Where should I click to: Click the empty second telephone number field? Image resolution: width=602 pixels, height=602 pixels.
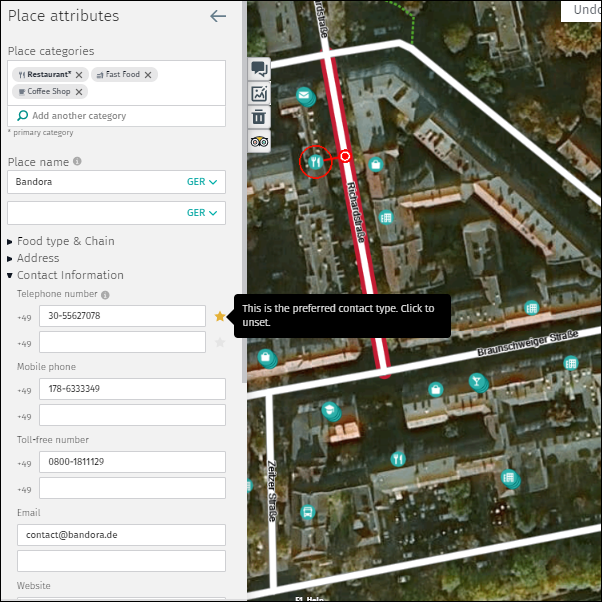pyautogui.click(x=122, y=342)
